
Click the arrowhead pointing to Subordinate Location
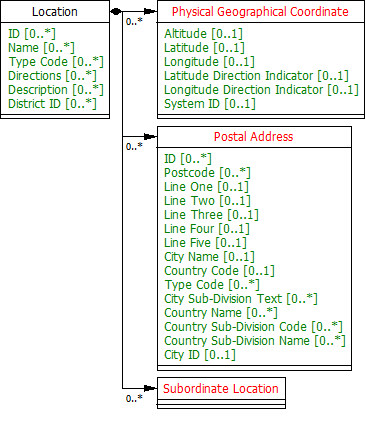tap(151, 388)
